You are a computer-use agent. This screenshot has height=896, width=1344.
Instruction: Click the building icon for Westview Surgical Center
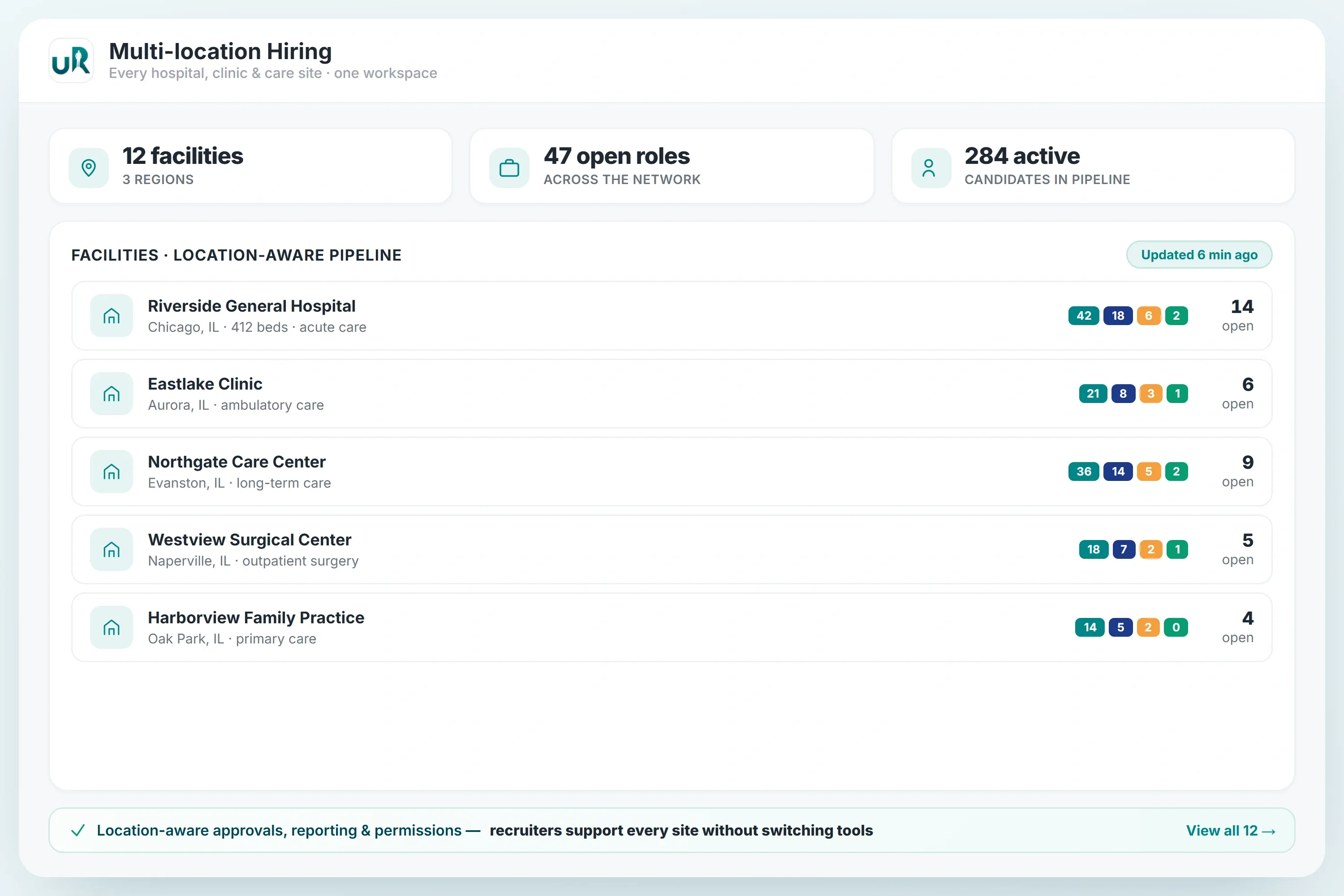coord(112,549)
